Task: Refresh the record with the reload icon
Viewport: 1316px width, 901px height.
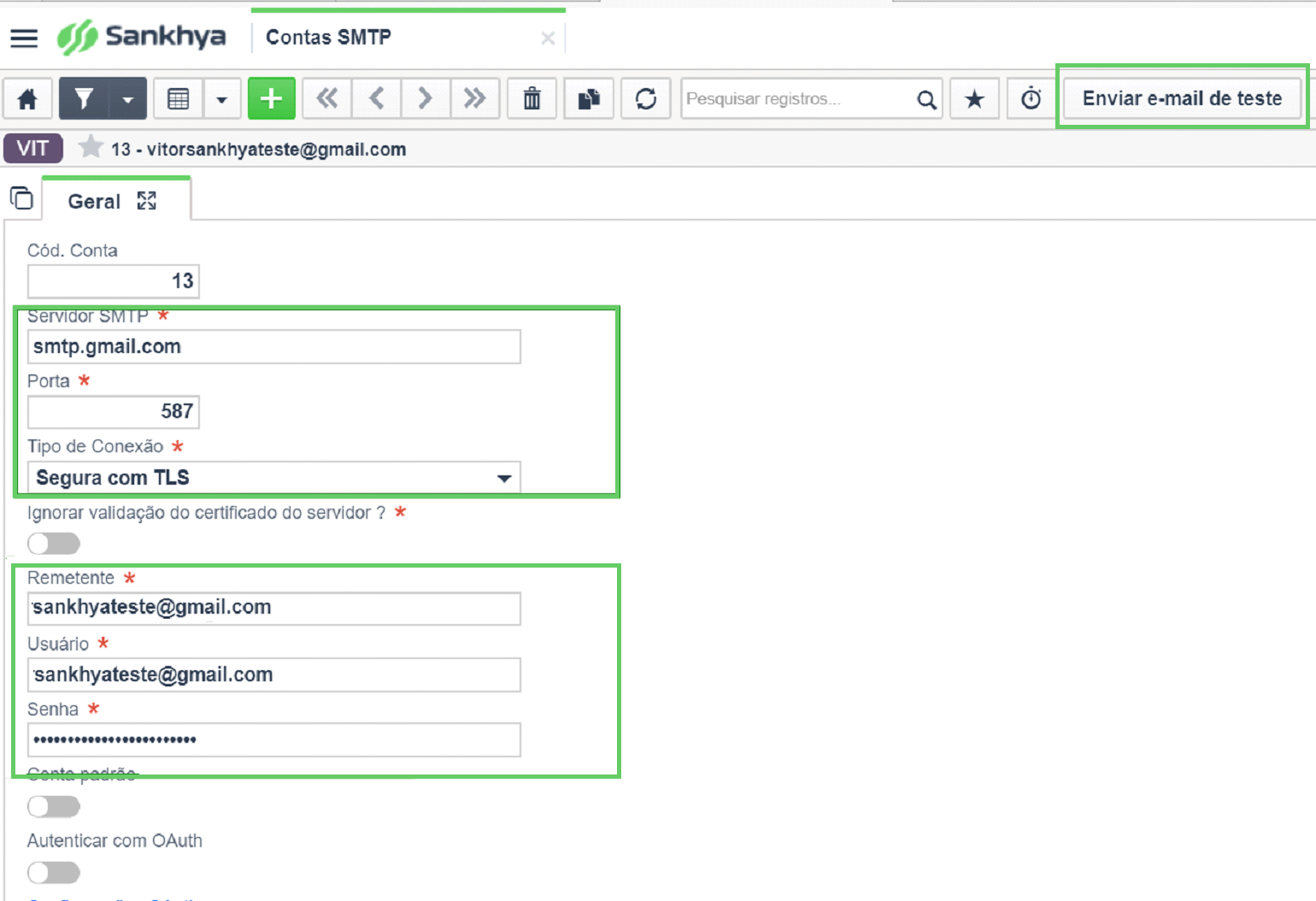Action: tap(646, 99)
